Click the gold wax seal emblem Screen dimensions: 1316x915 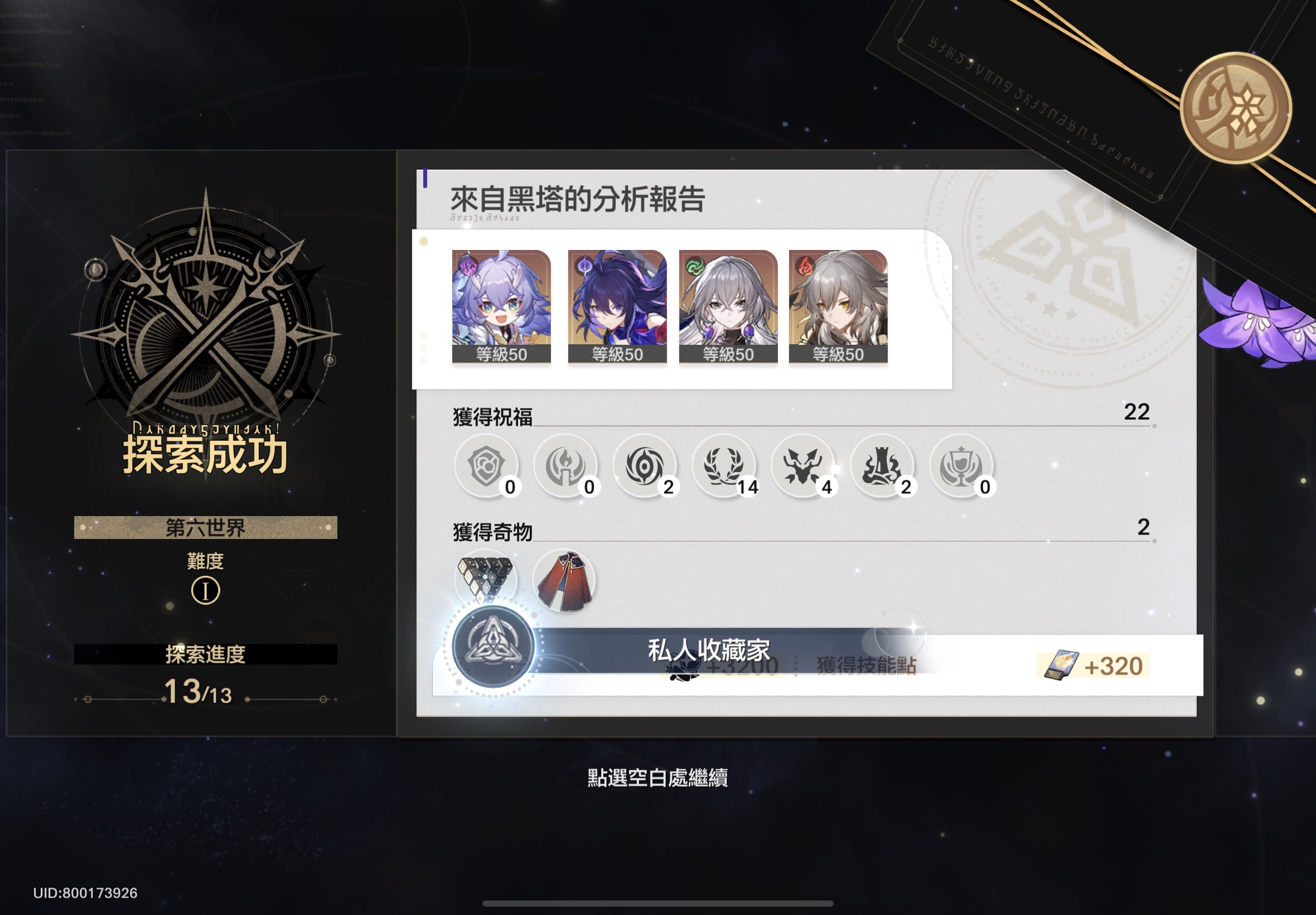tap(1236, 108)
